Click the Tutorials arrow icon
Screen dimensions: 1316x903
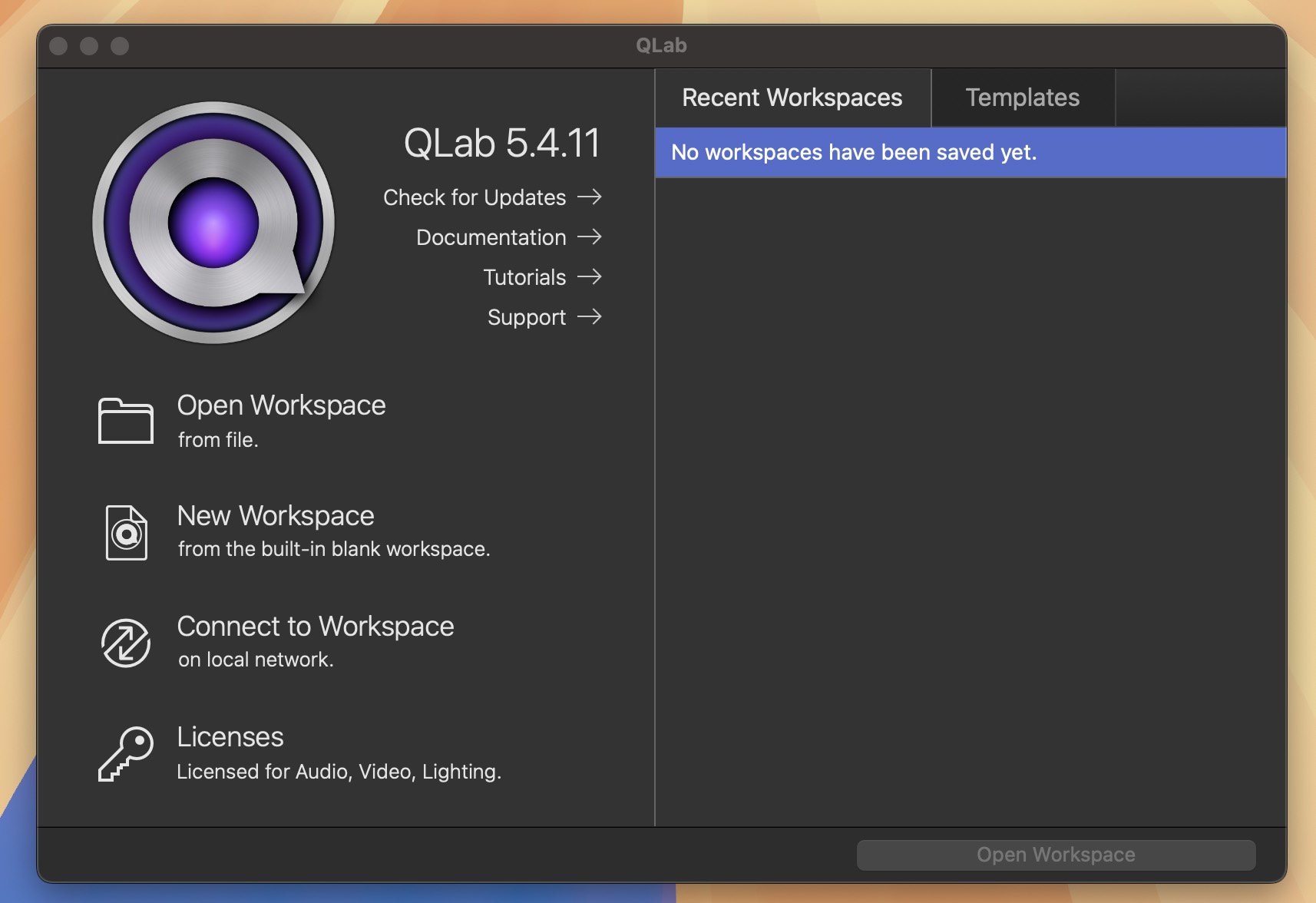(591, 277)
